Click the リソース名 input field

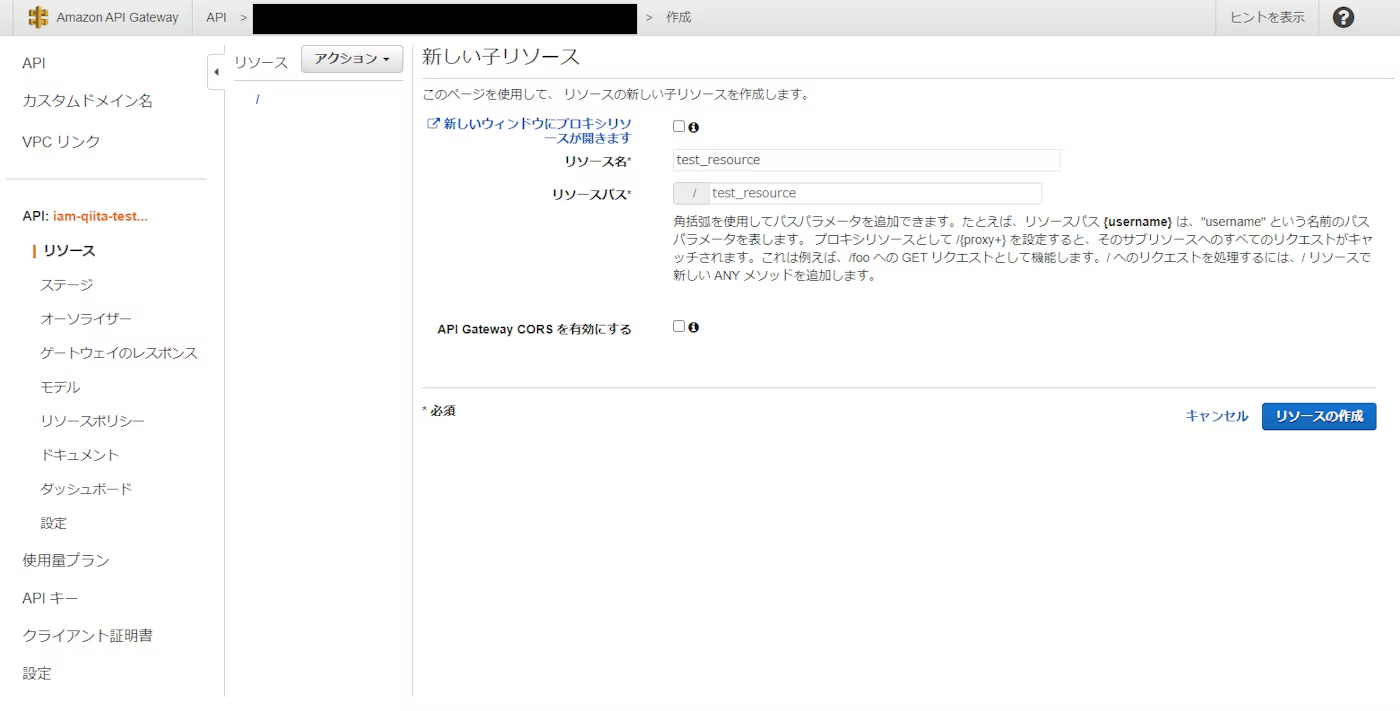click(865, 160)
